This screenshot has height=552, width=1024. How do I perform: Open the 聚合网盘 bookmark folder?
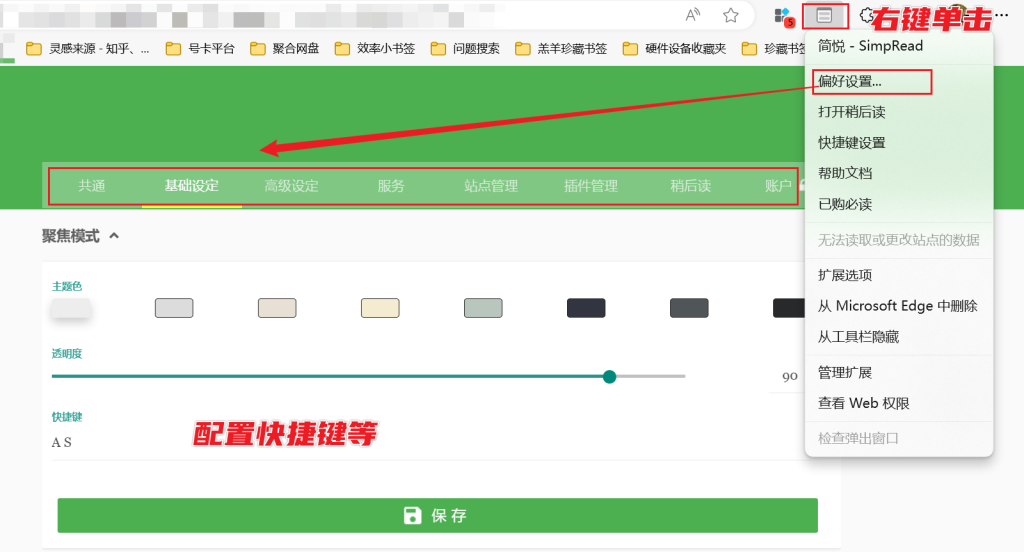click(285, 48)
